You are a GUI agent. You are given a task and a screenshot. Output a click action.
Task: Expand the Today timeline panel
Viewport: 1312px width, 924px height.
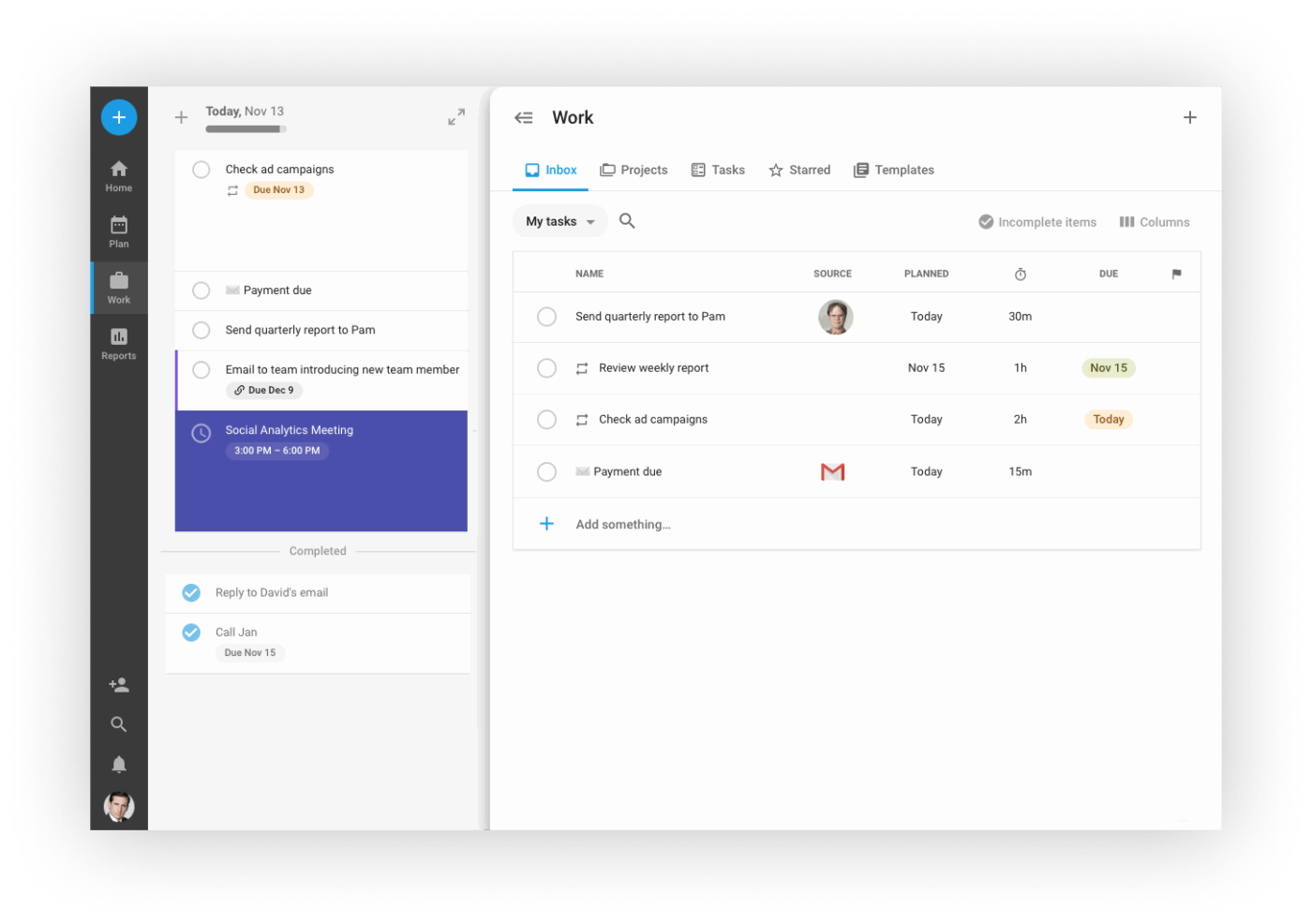coord(455,116)
